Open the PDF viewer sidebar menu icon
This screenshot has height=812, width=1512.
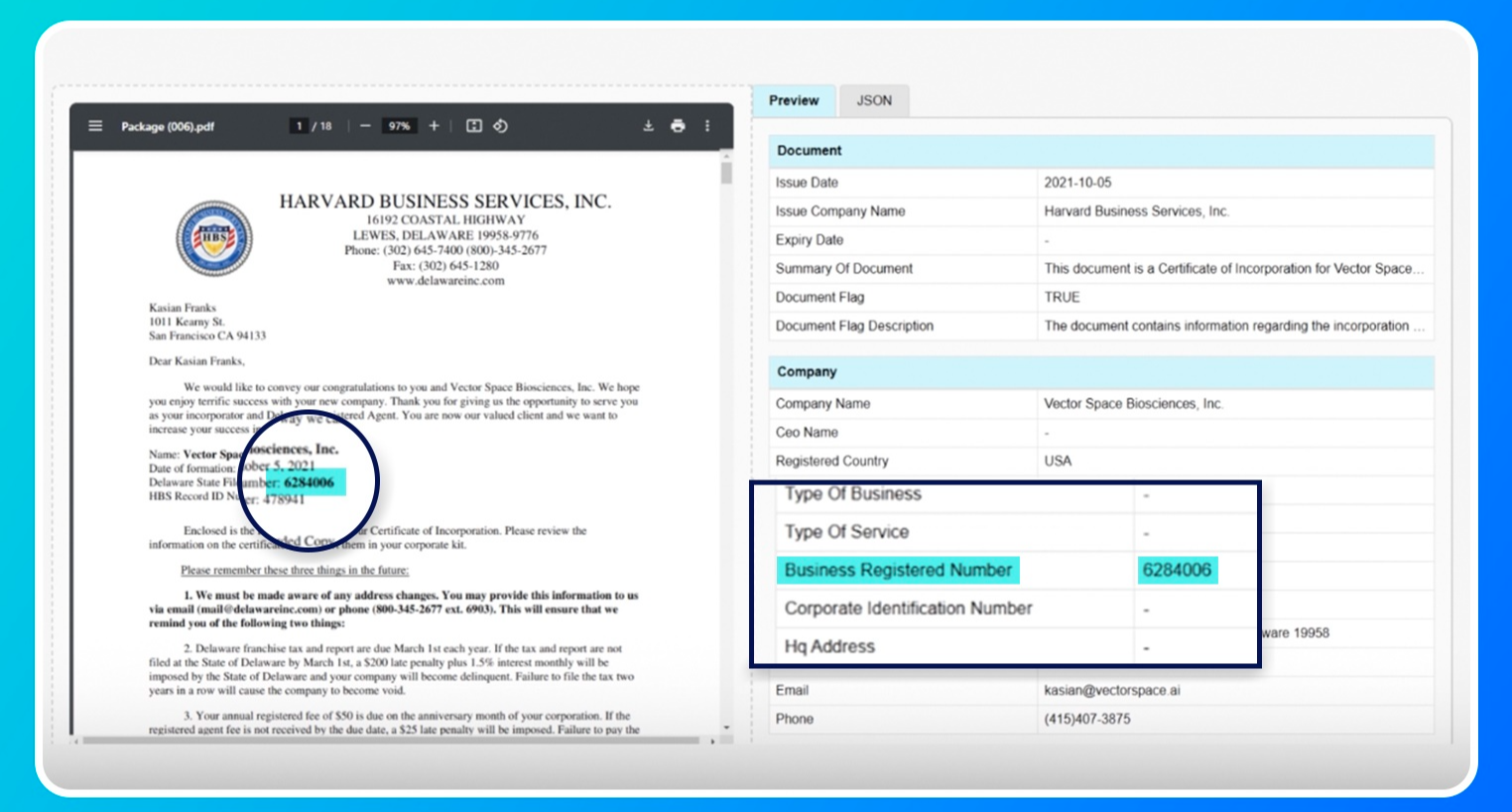click(x=95, y=126)
